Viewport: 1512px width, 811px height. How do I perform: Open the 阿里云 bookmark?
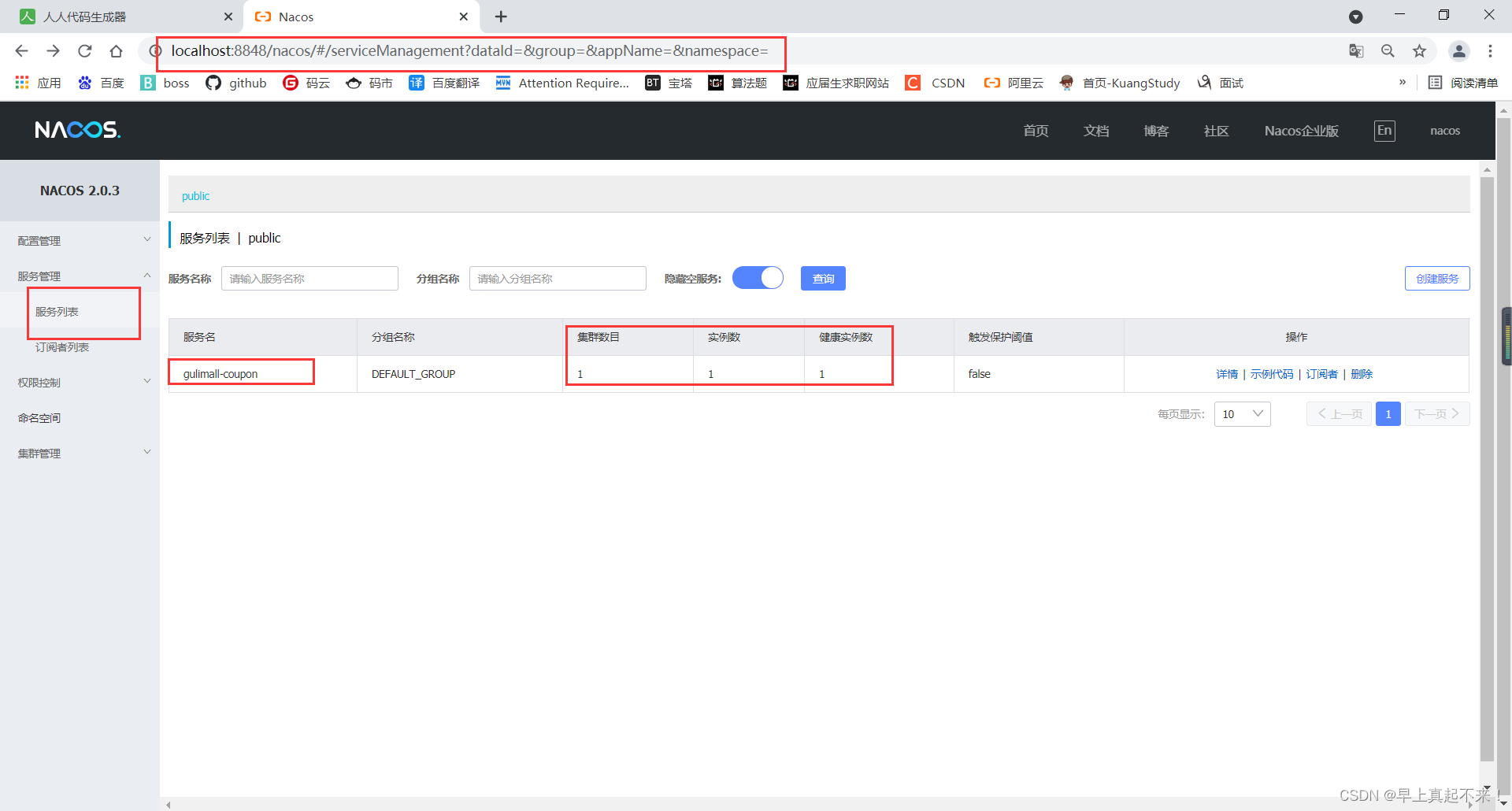coord(1014,83)
